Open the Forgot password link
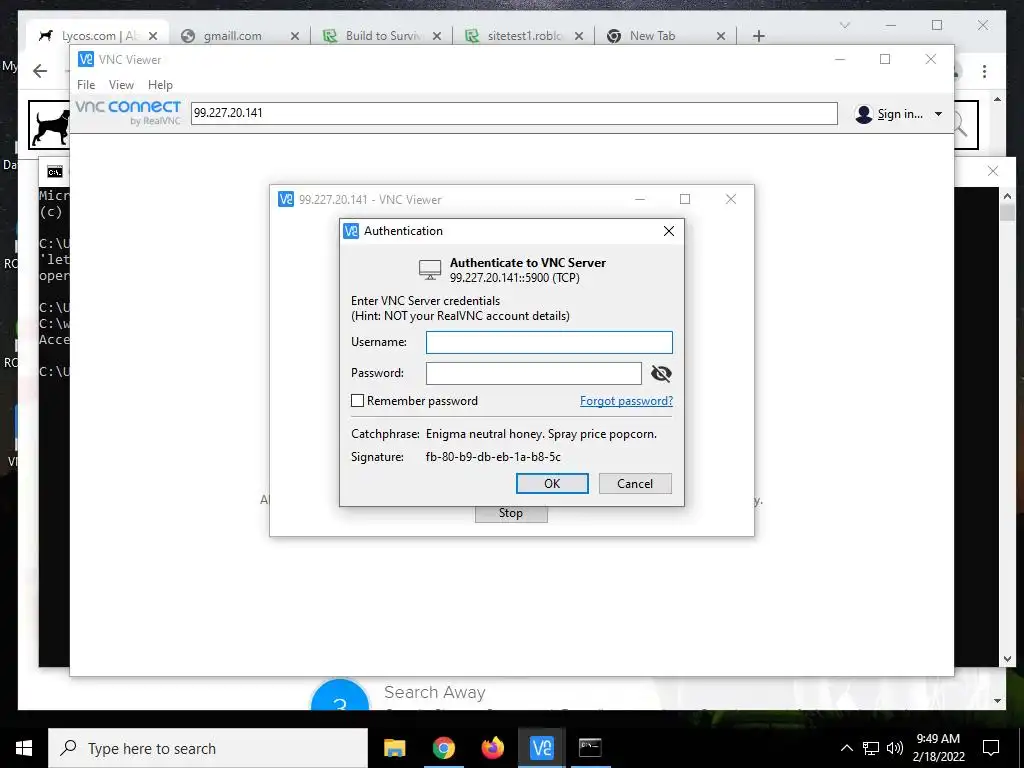This screenshot has height=768, width=1024. click(626, 400)
